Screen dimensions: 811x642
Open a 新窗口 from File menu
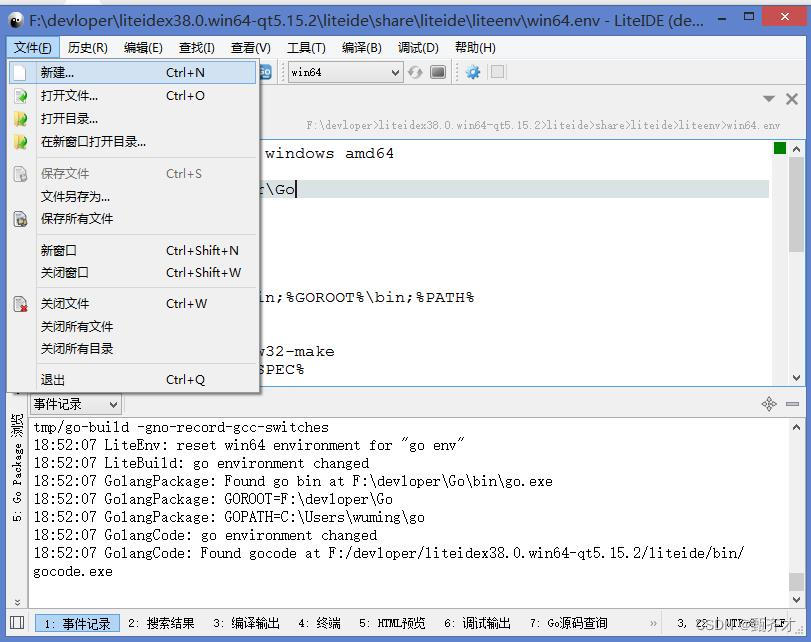coord(132,250)
